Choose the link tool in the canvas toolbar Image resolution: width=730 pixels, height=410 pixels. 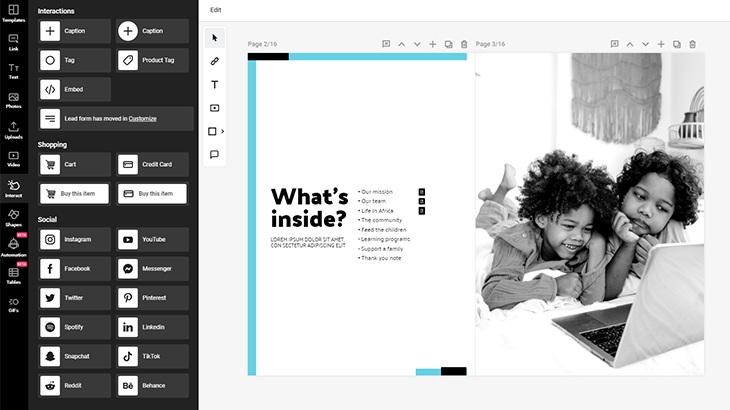[214, 61]
